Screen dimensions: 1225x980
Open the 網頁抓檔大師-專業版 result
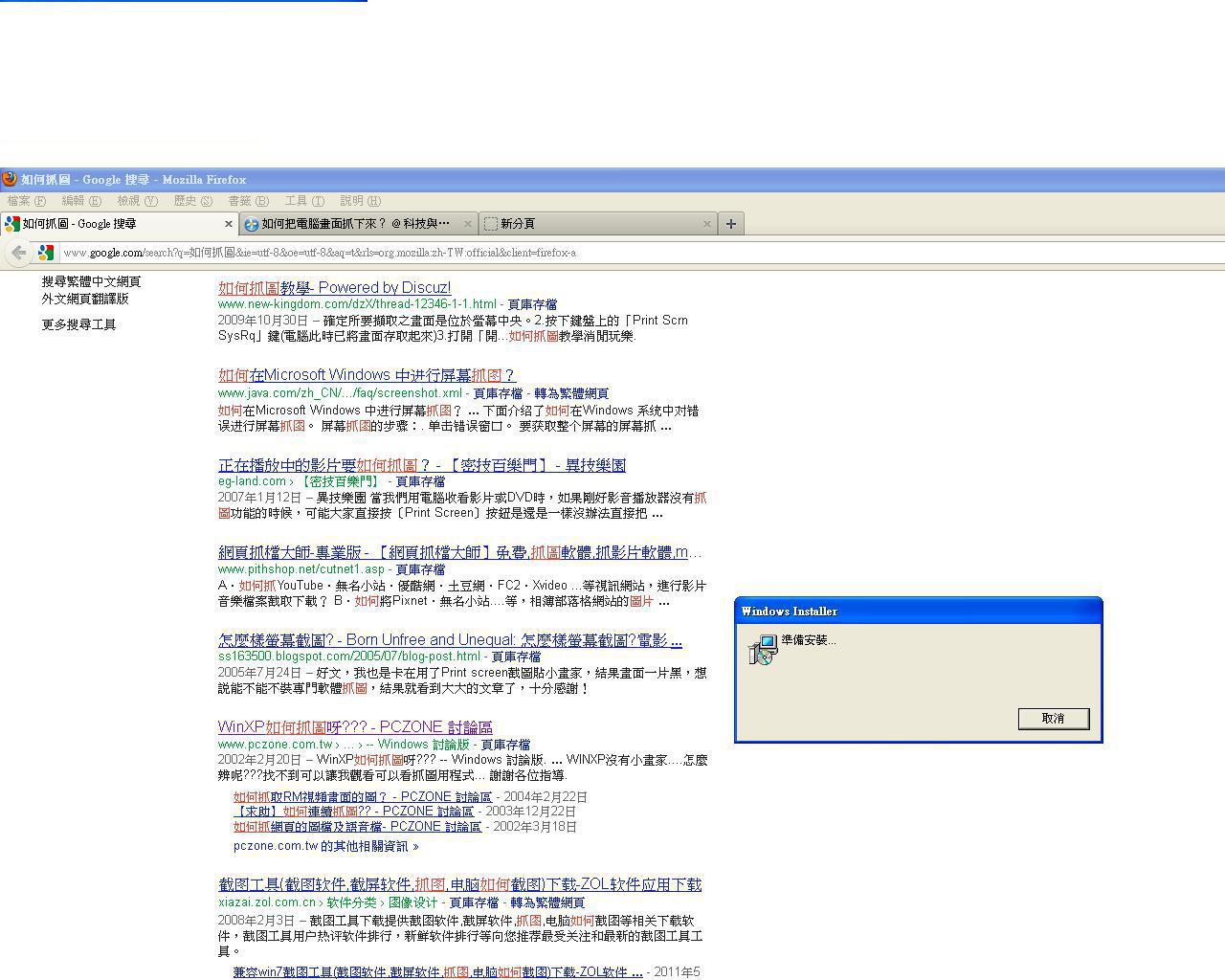click(x=460, y=552)
